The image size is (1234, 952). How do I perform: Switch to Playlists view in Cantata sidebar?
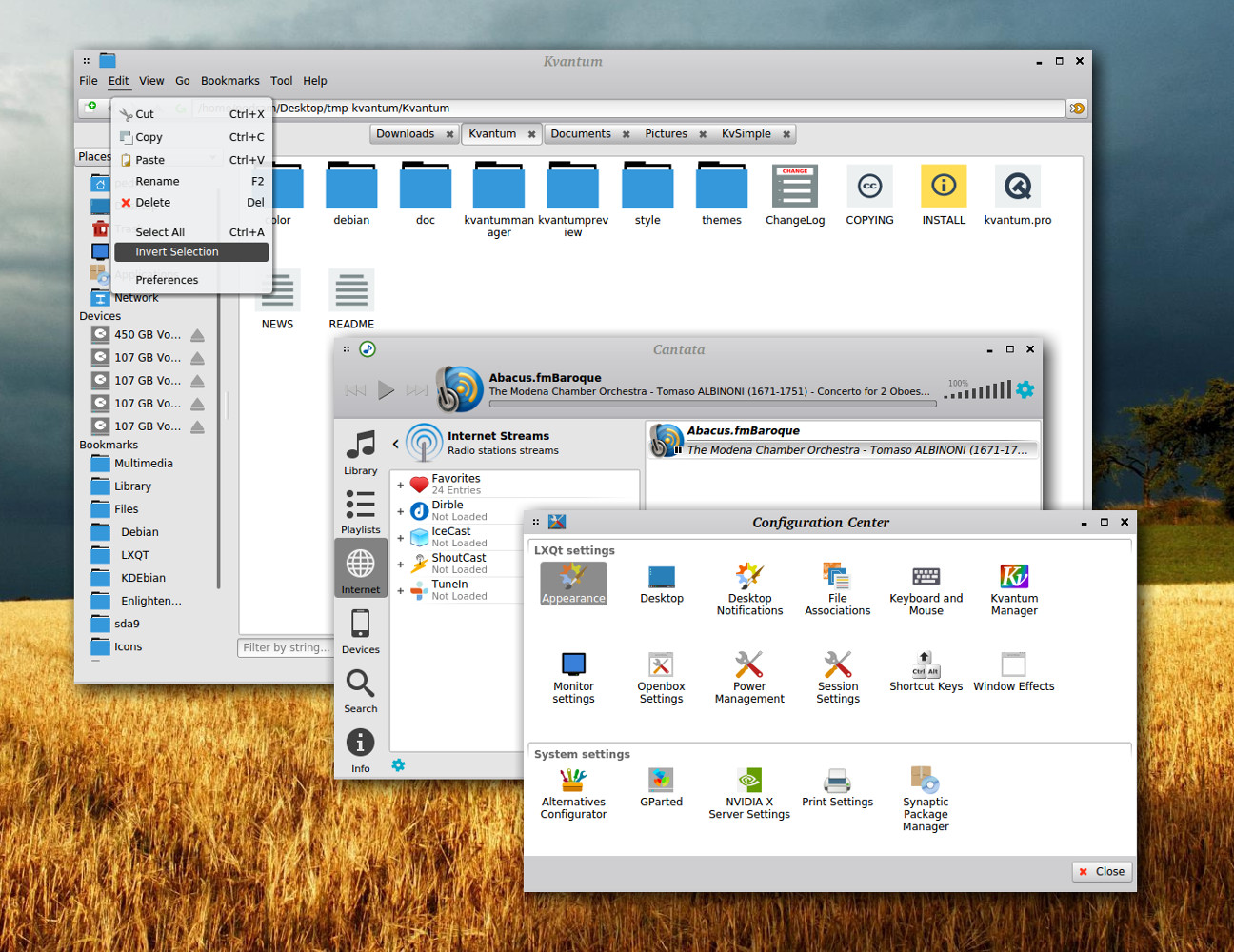[x=360, y=511]
